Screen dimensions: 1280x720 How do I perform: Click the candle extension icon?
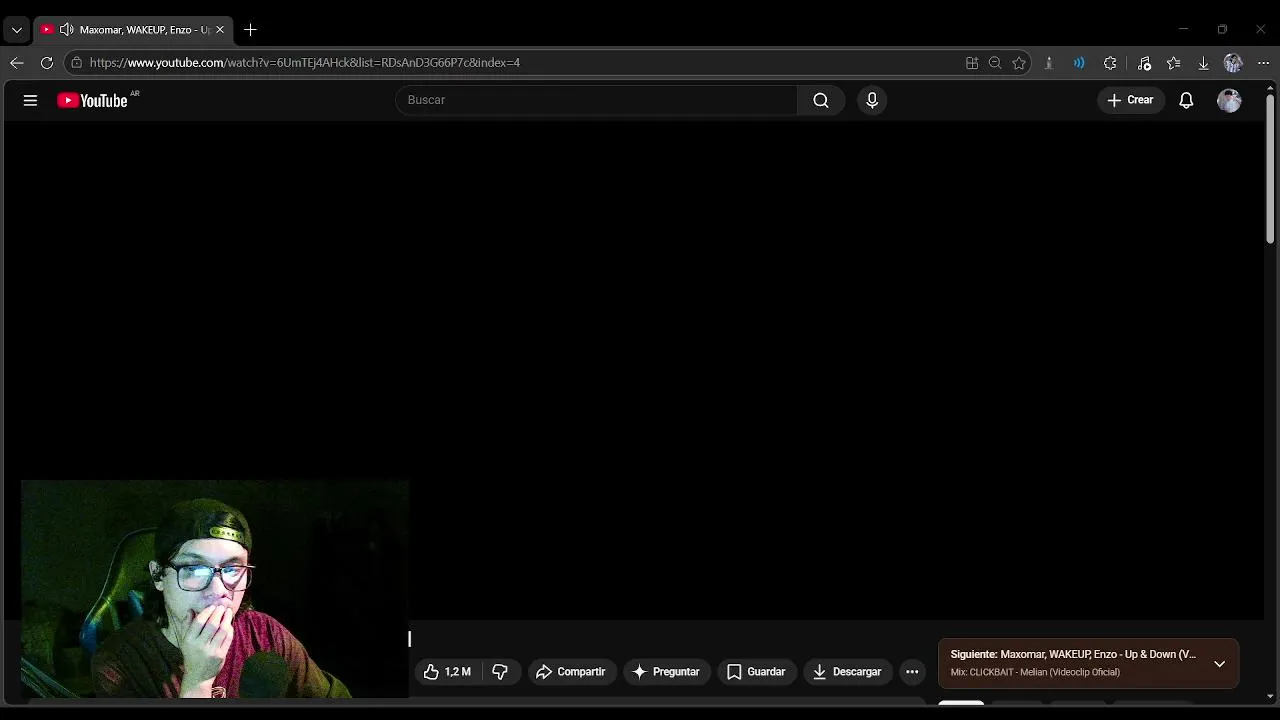coord(1048,63)
